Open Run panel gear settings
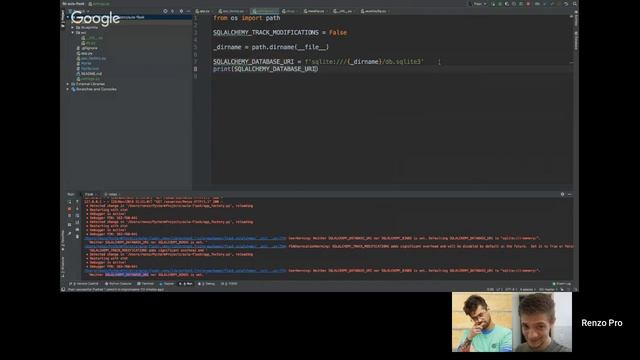The width and height of the screenshot is (640, 360). [562, 194]
